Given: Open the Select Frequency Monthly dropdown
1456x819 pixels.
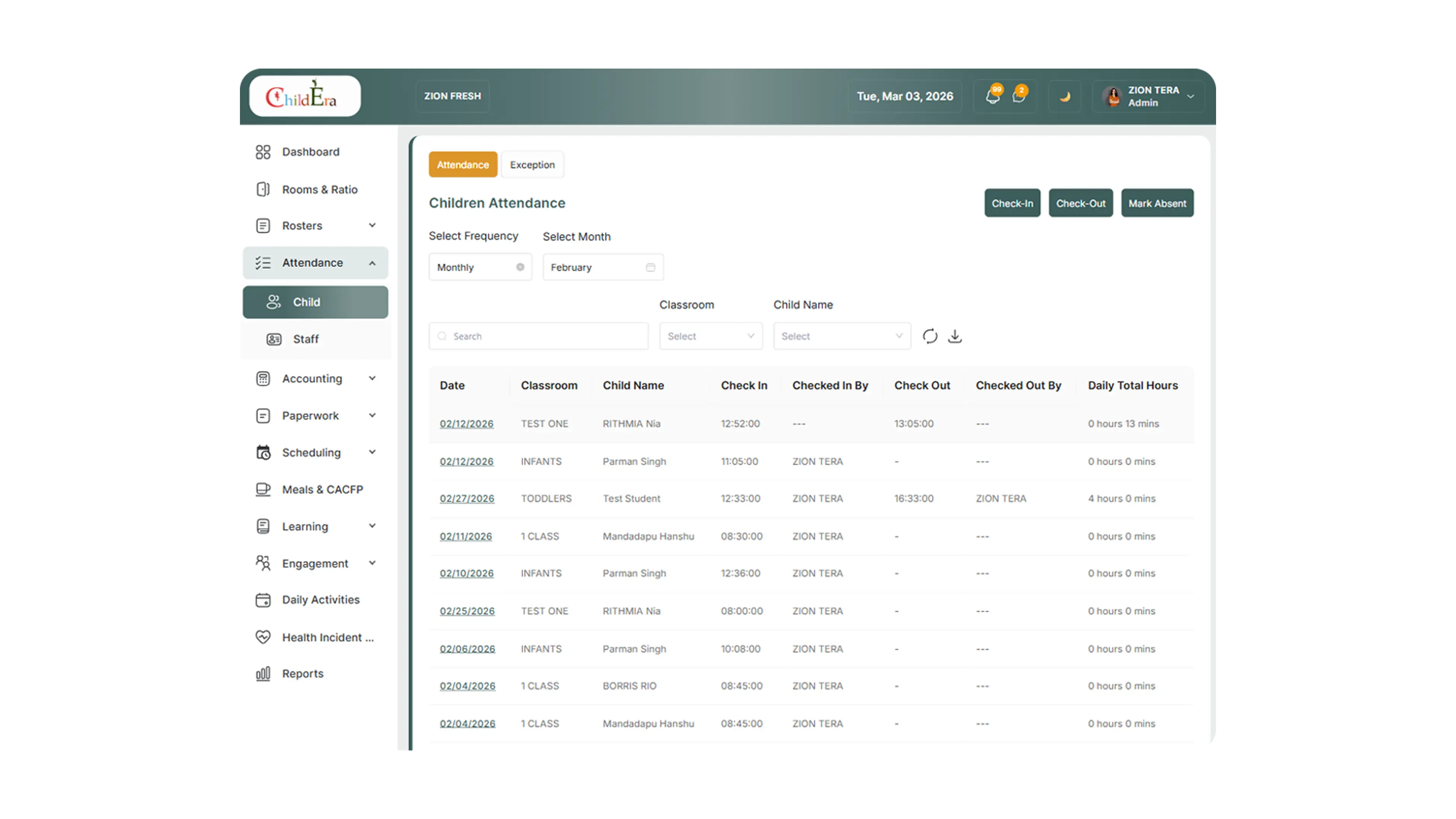Looking at the screenshot, I should 480,267.
